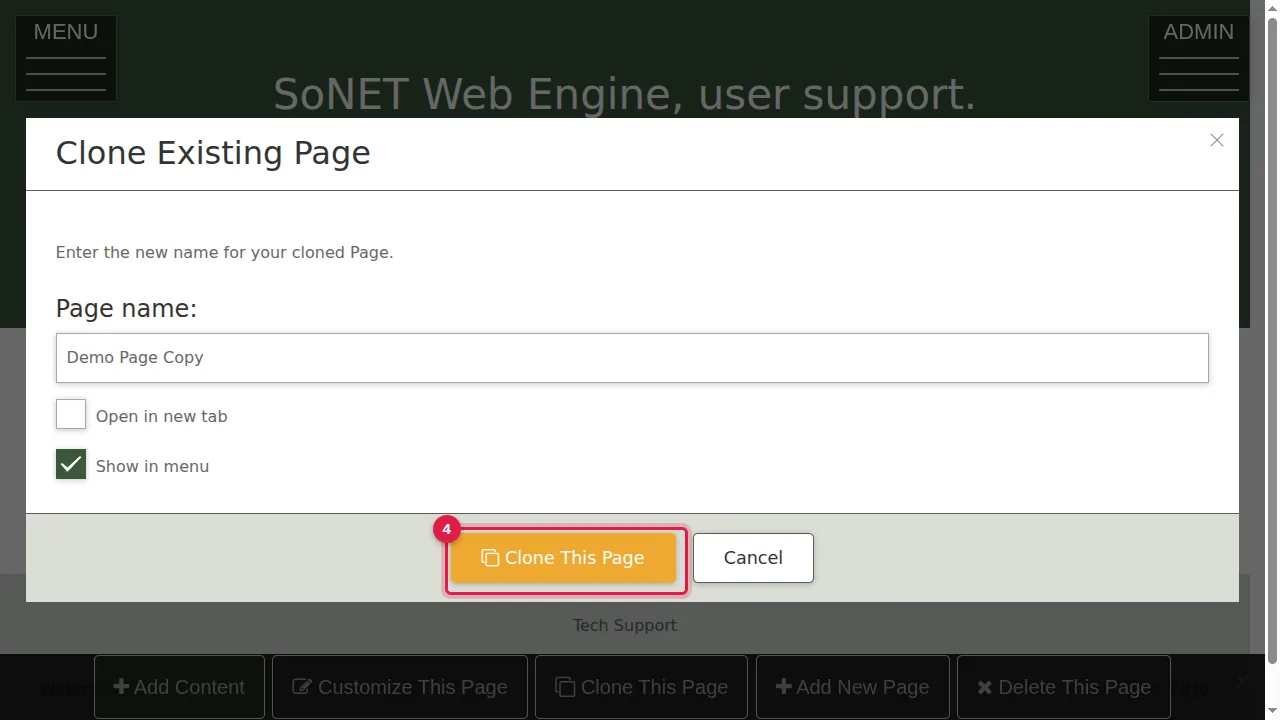Click the Tech Support link
This screenshot has width=1280, height=720.
point(625,625)
